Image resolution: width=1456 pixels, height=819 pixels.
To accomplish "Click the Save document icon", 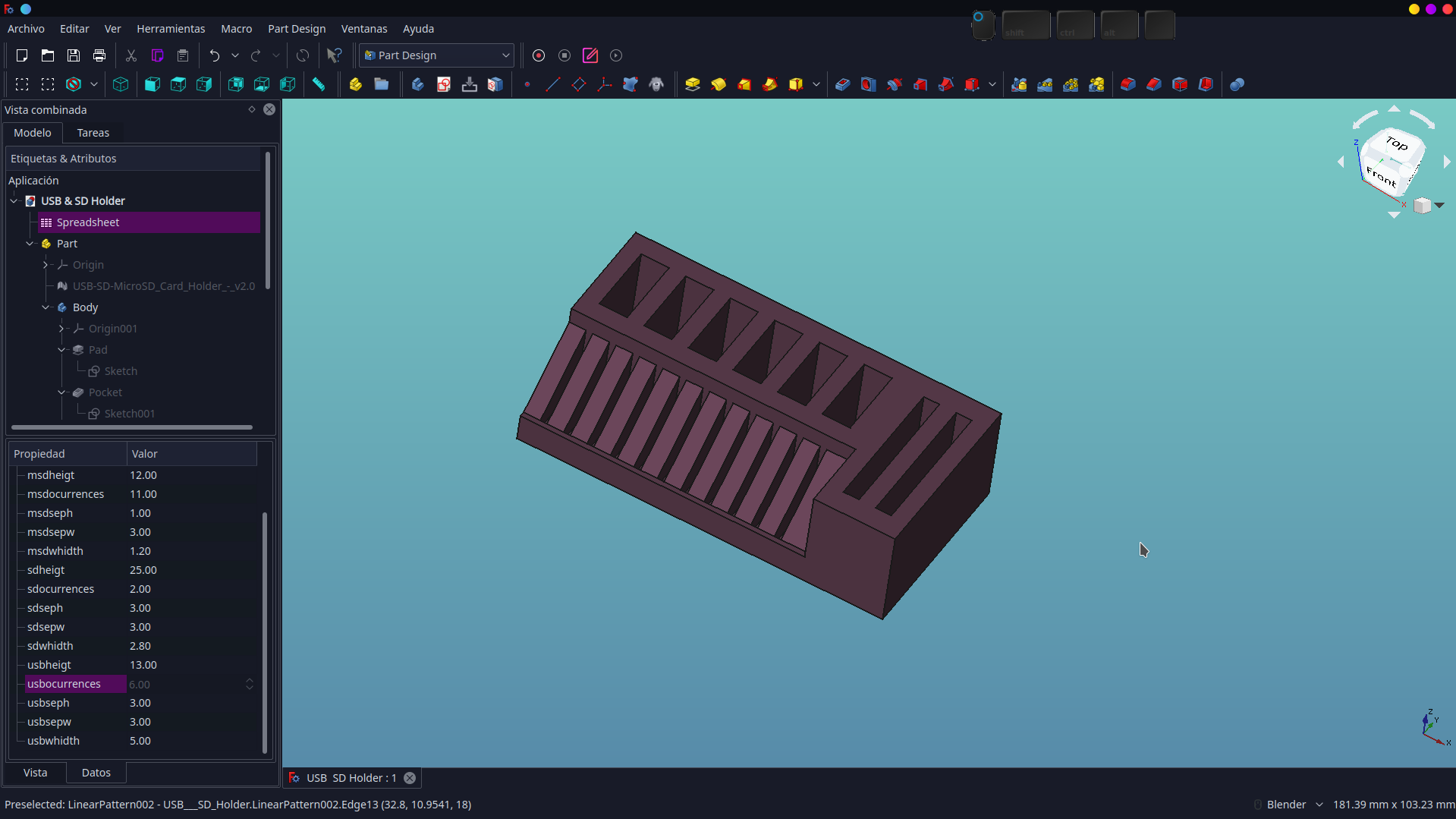I will click(74, 55).
